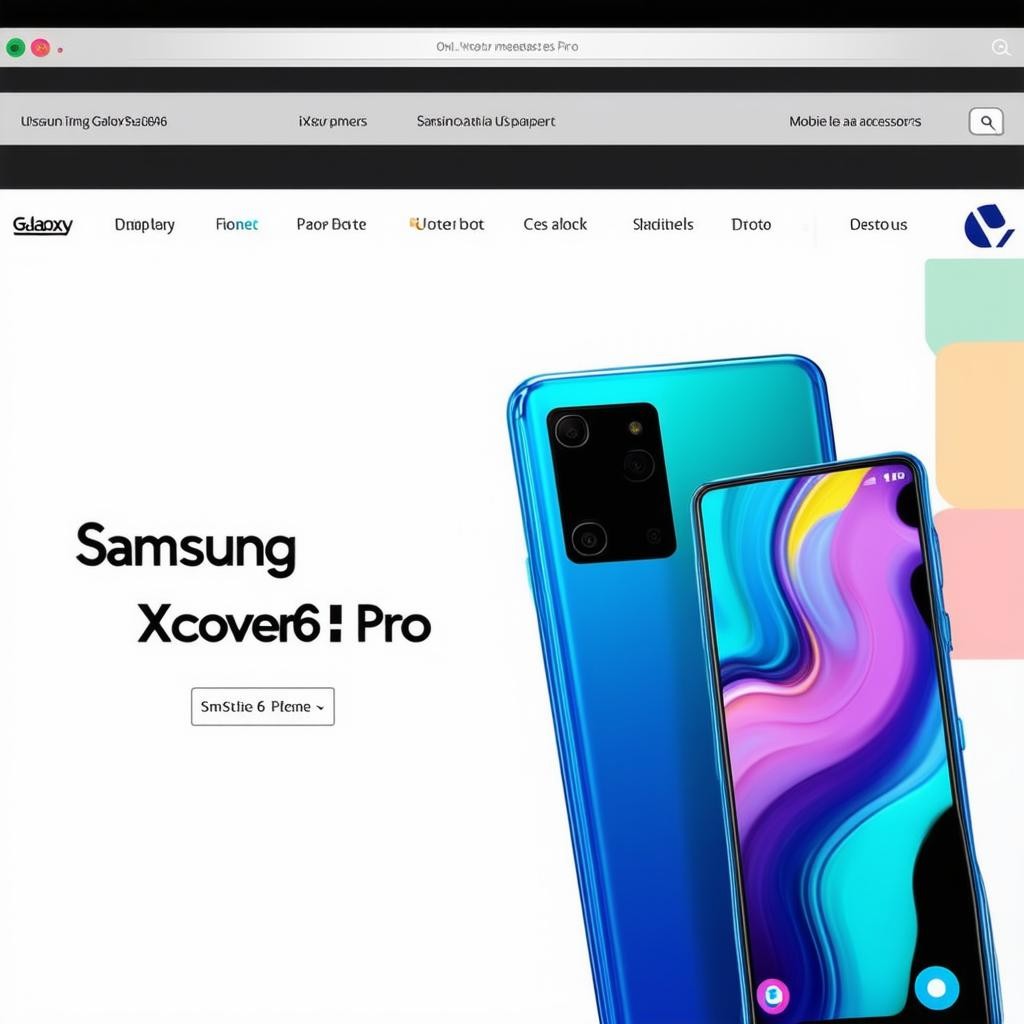Viewport: 1024px width, 1024px height.
Task: Click the Destous link
Action: pos(878,225)
